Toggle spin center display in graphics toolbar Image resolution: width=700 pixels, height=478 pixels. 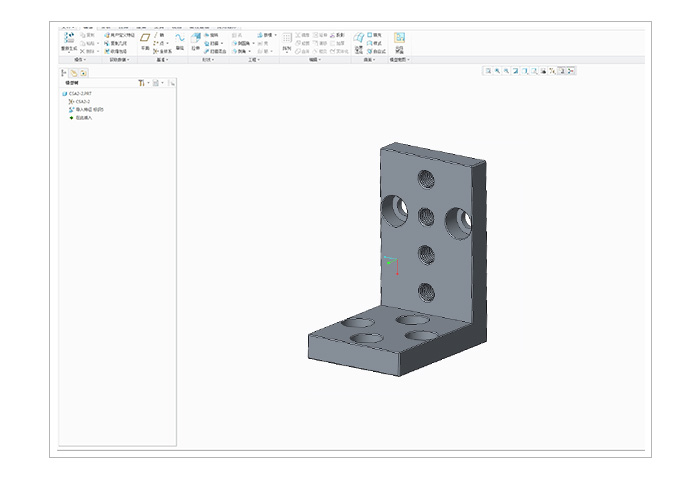point(571,72)
